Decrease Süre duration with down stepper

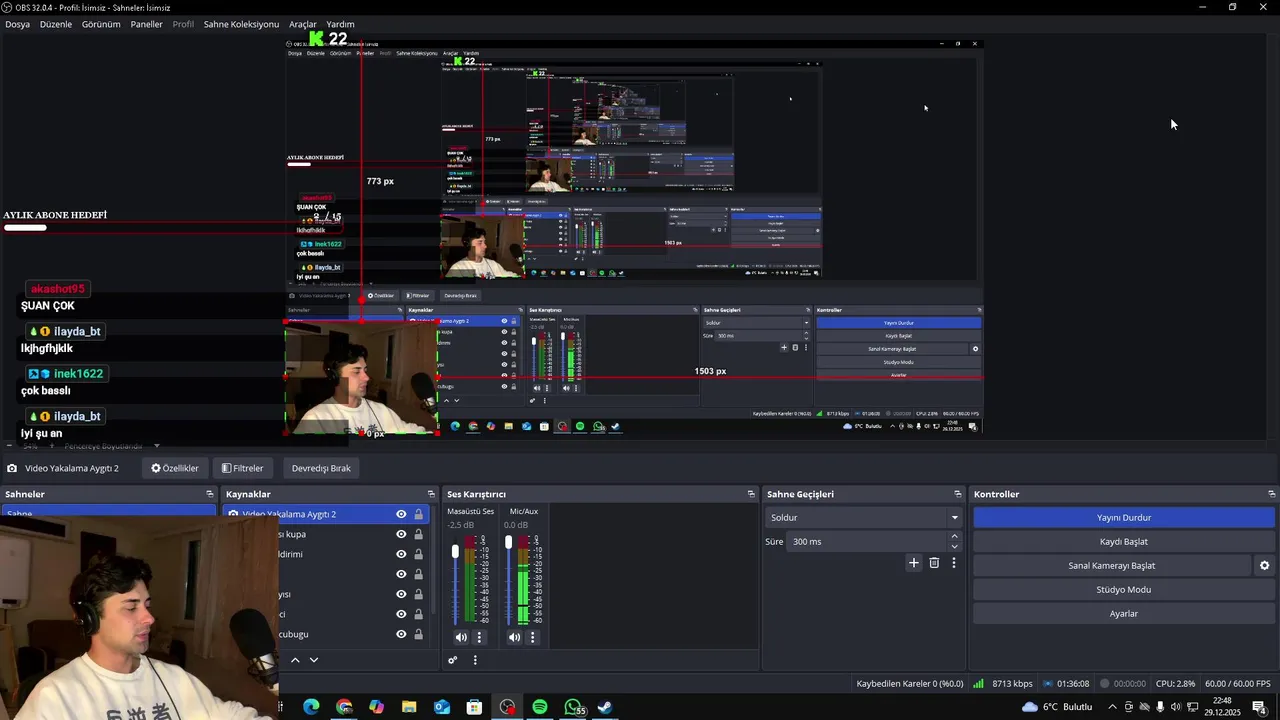[x=954, y=547]
